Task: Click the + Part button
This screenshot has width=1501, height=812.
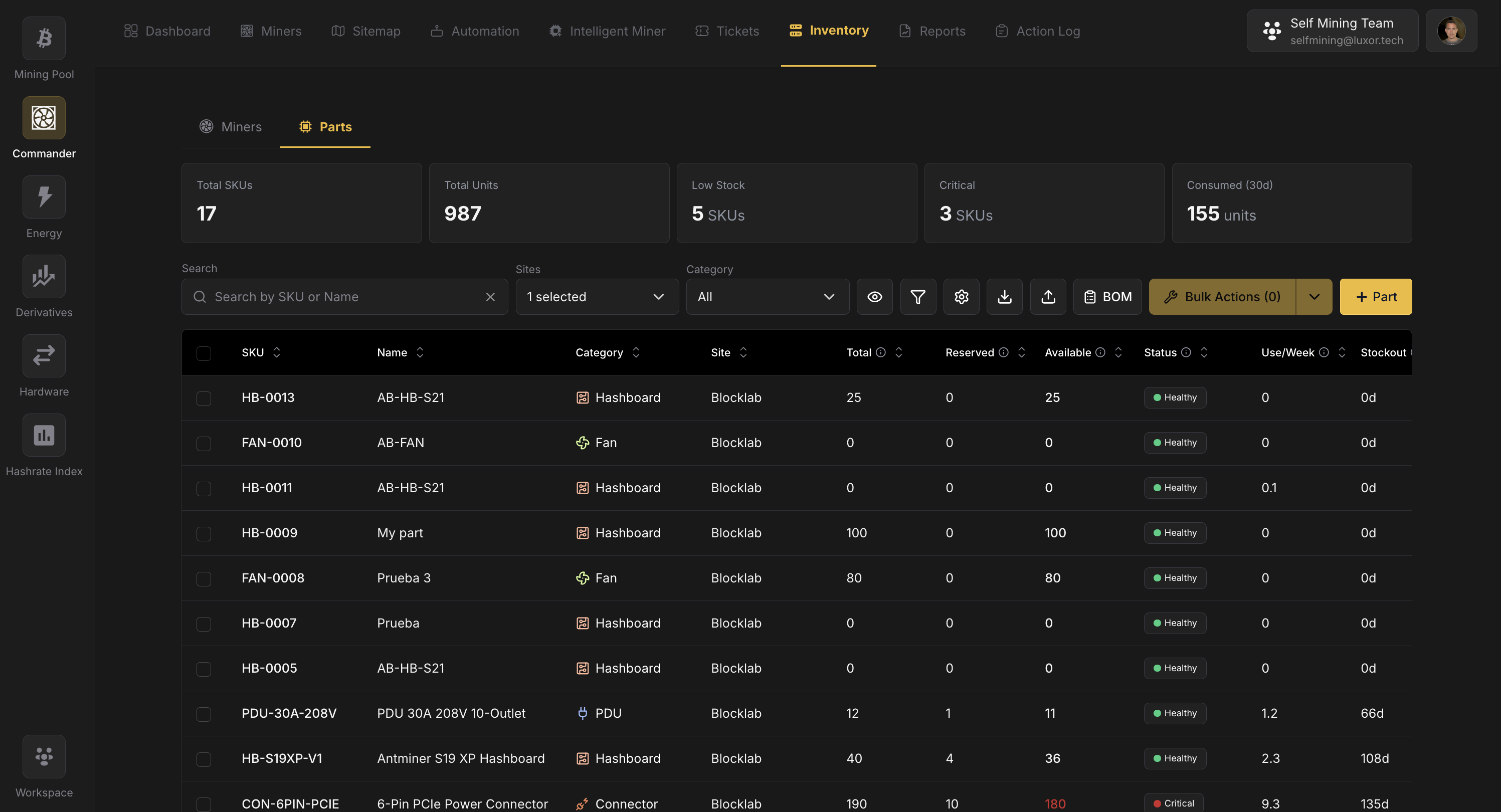Action: pyautogui.click(x=1376, y=297)
